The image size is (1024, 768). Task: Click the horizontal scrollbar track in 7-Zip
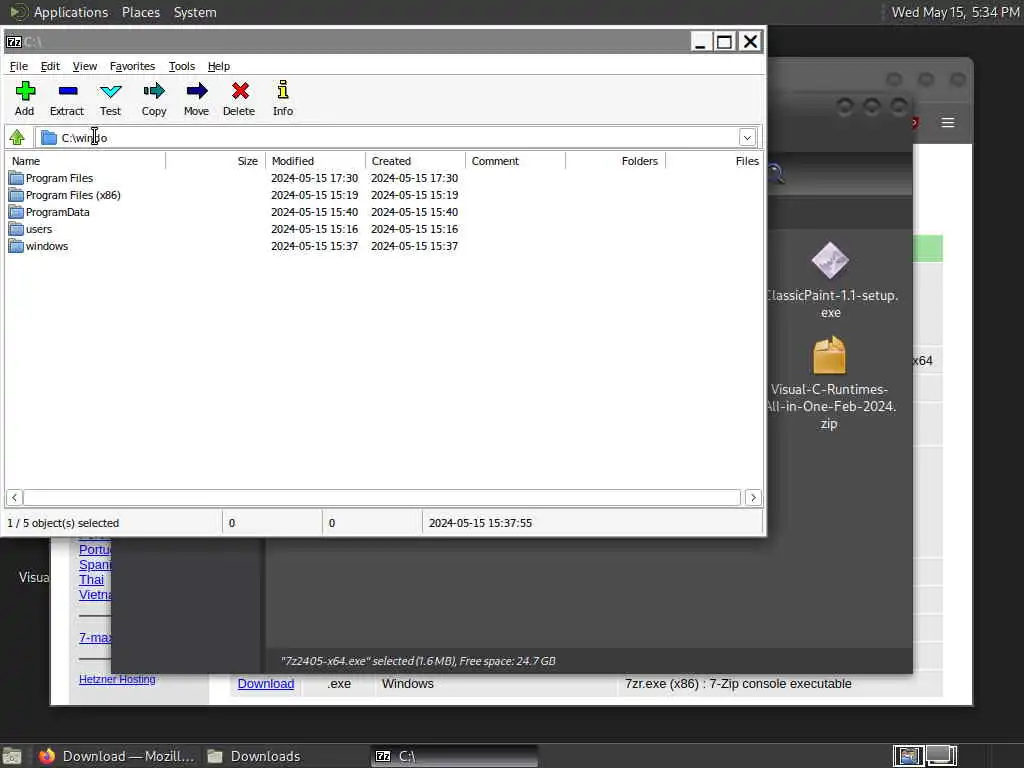[382, 498]
